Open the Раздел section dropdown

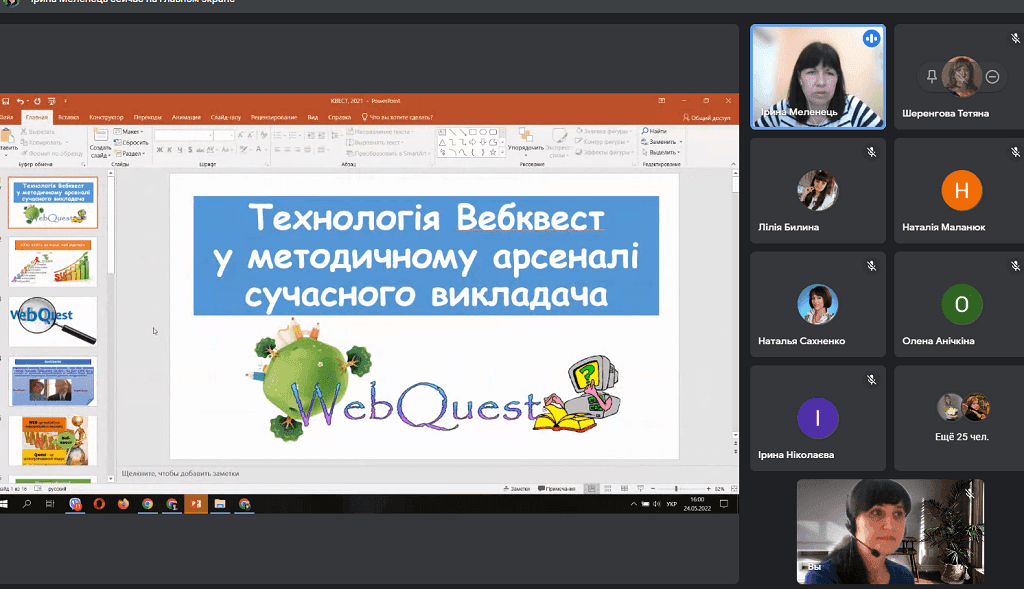(131, 153)
